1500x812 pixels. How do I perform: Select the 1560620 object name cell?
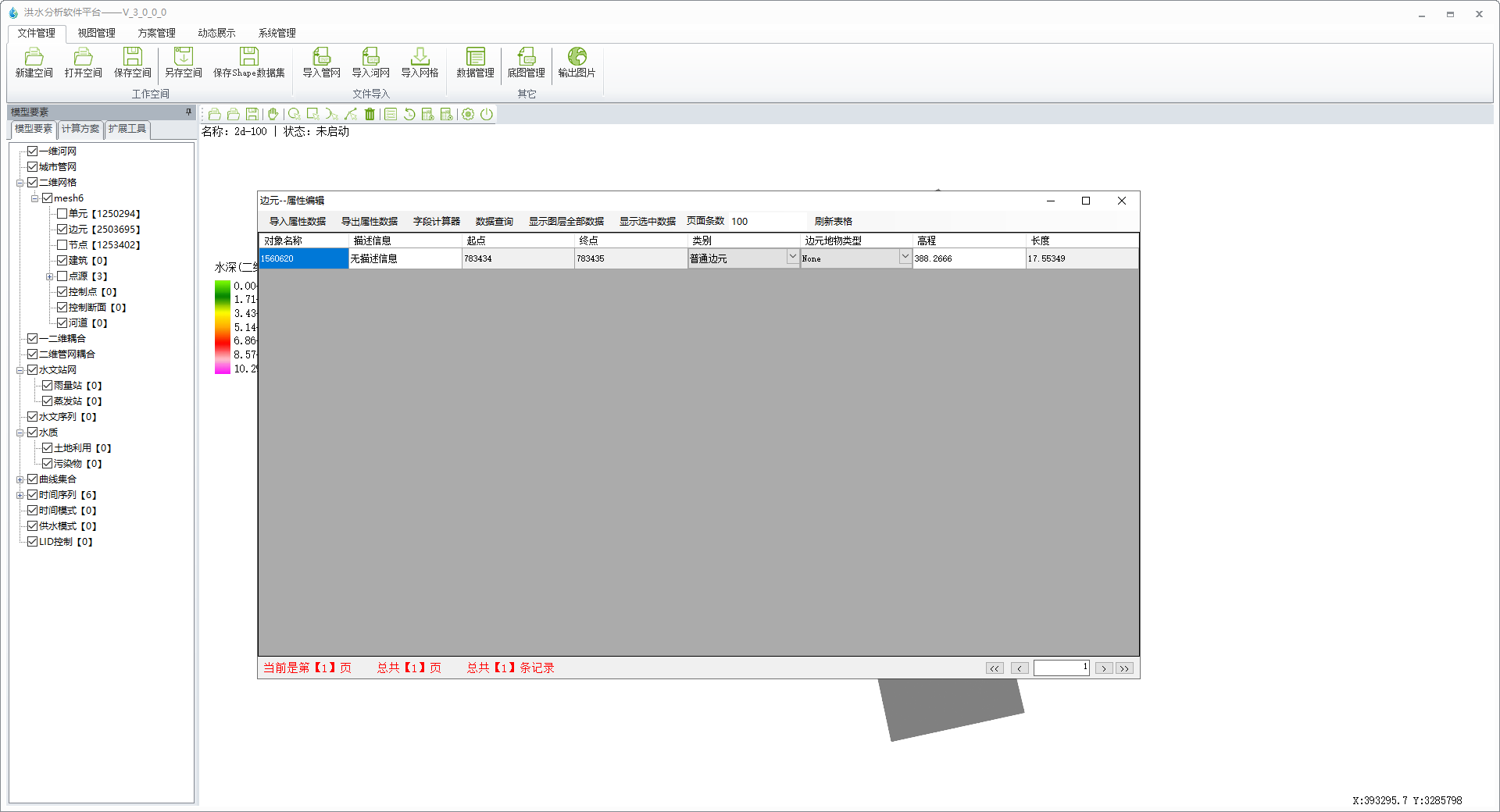click(x=303, y=258)
